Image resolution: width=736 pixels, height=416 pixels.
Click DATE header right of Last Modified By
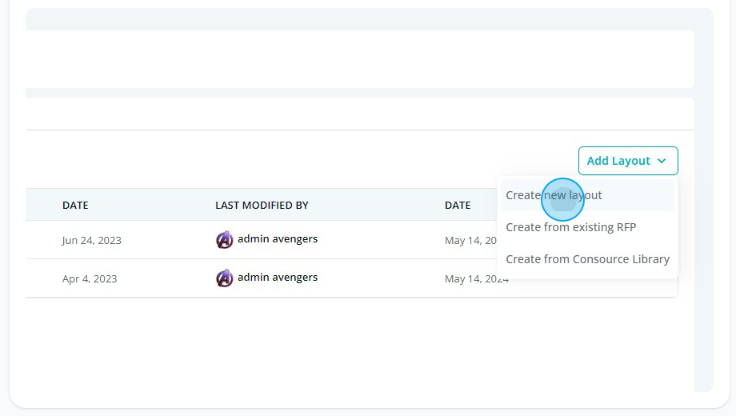tap(458, 205)
